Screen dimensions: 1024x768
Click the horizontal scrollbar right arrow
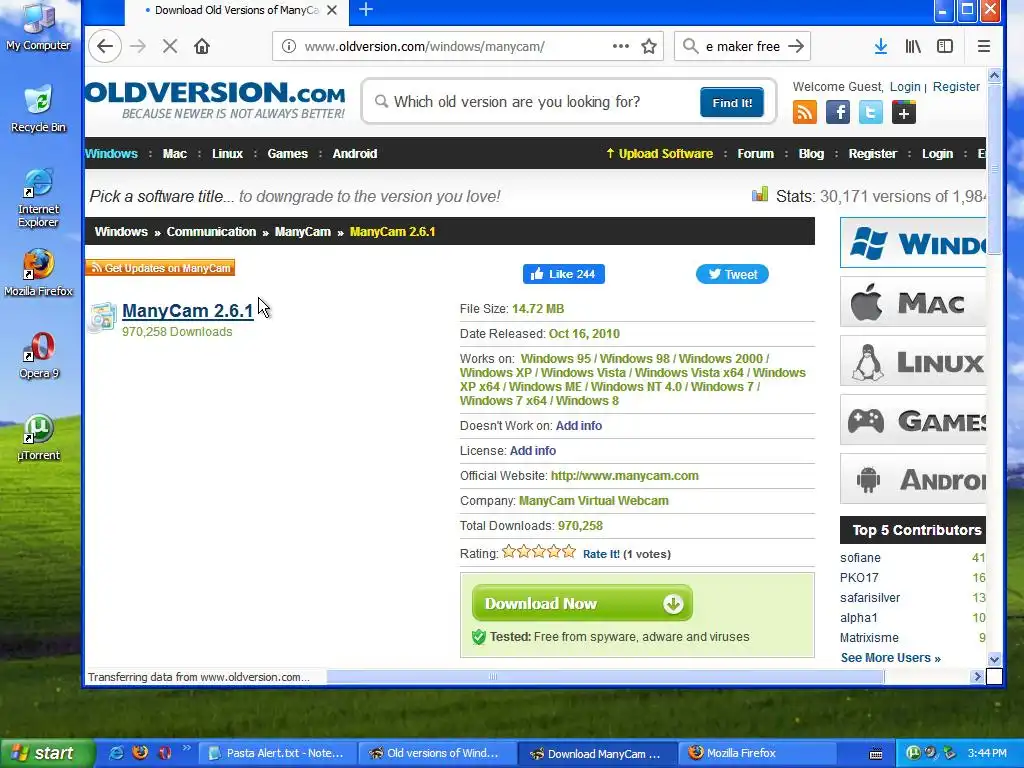click(978, 677)
